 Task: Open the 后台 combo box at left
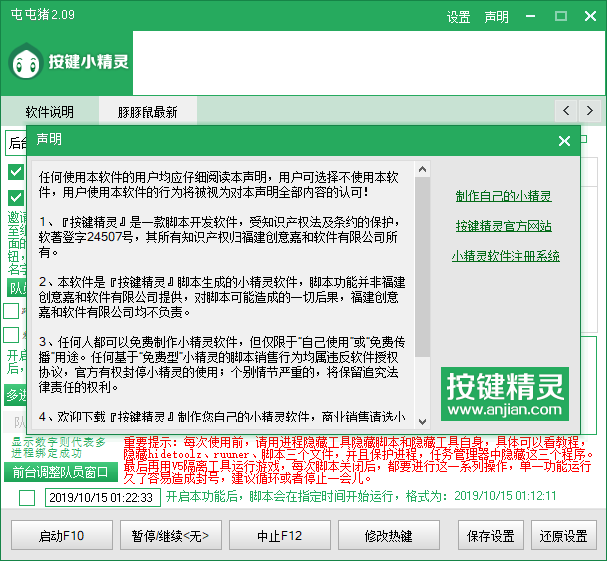click(x=16, y=141)
